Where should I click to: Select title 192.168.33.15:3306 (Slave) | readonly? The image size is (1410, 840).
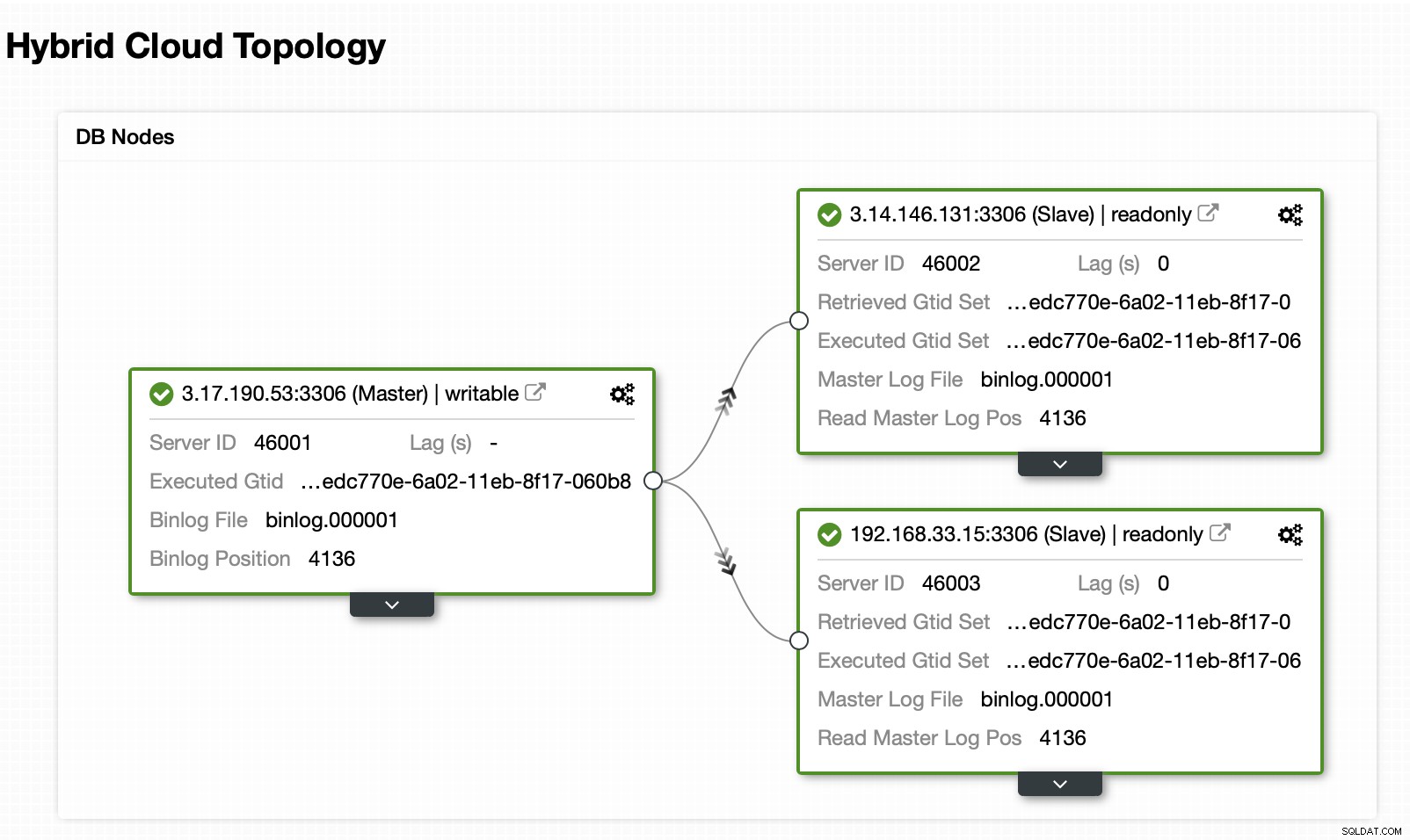(x=1027, y=534)
